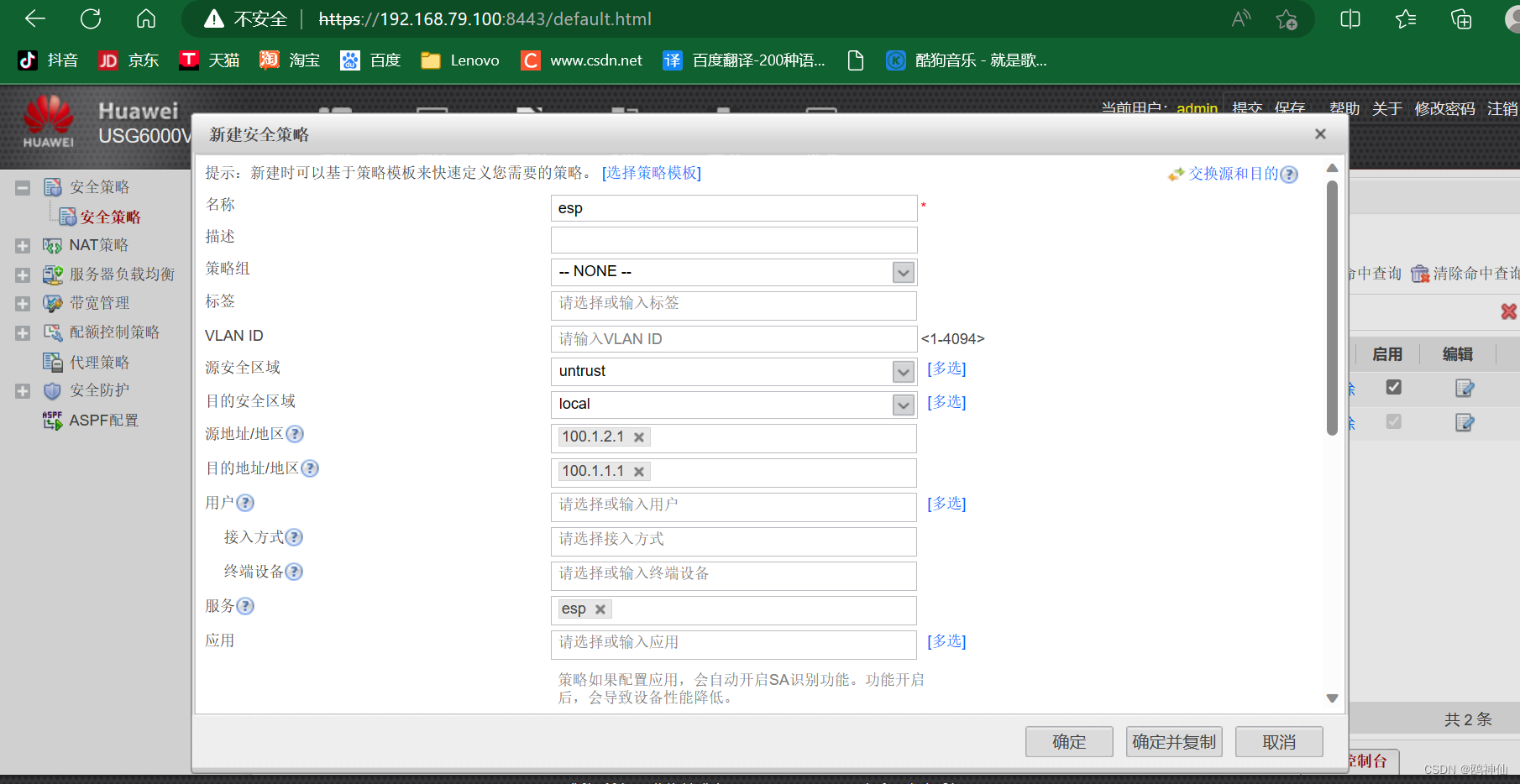
Task: Expand the 安全防护 tree node
Action: (x=23, y=391)
